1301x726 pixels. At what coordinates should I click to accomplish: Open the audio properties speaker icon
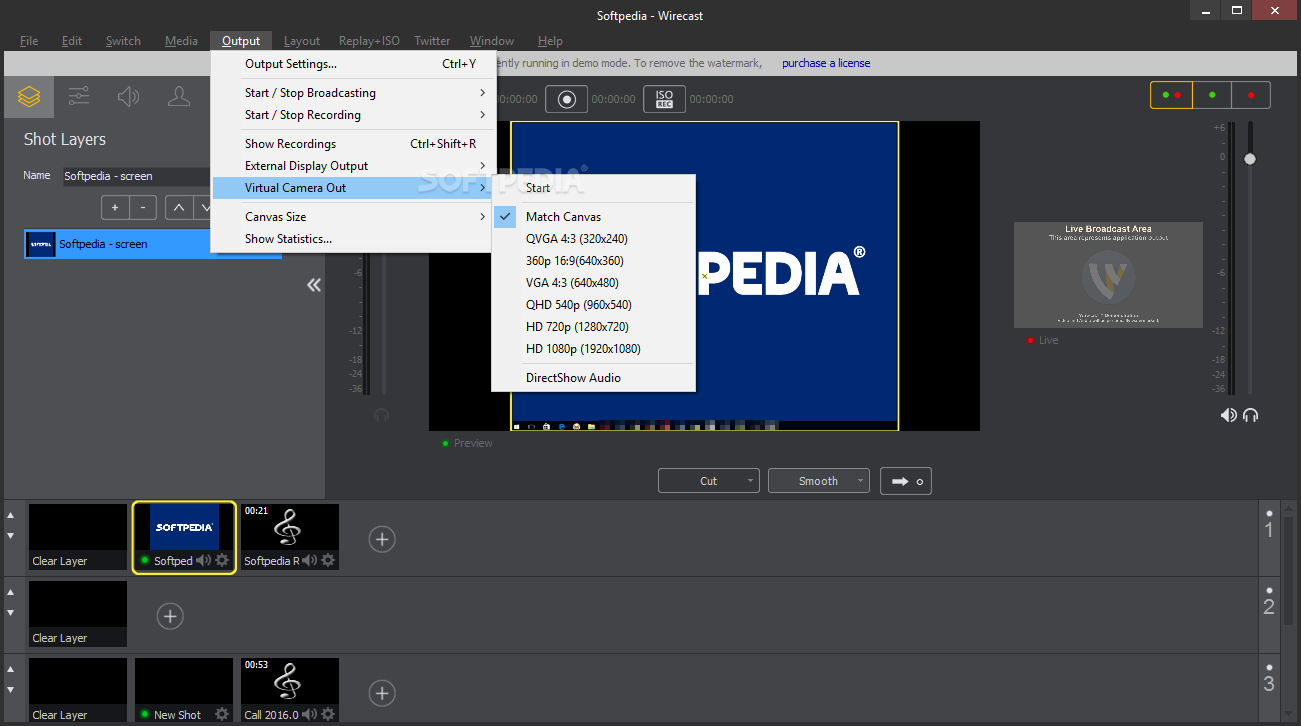[x=128, y=97]
